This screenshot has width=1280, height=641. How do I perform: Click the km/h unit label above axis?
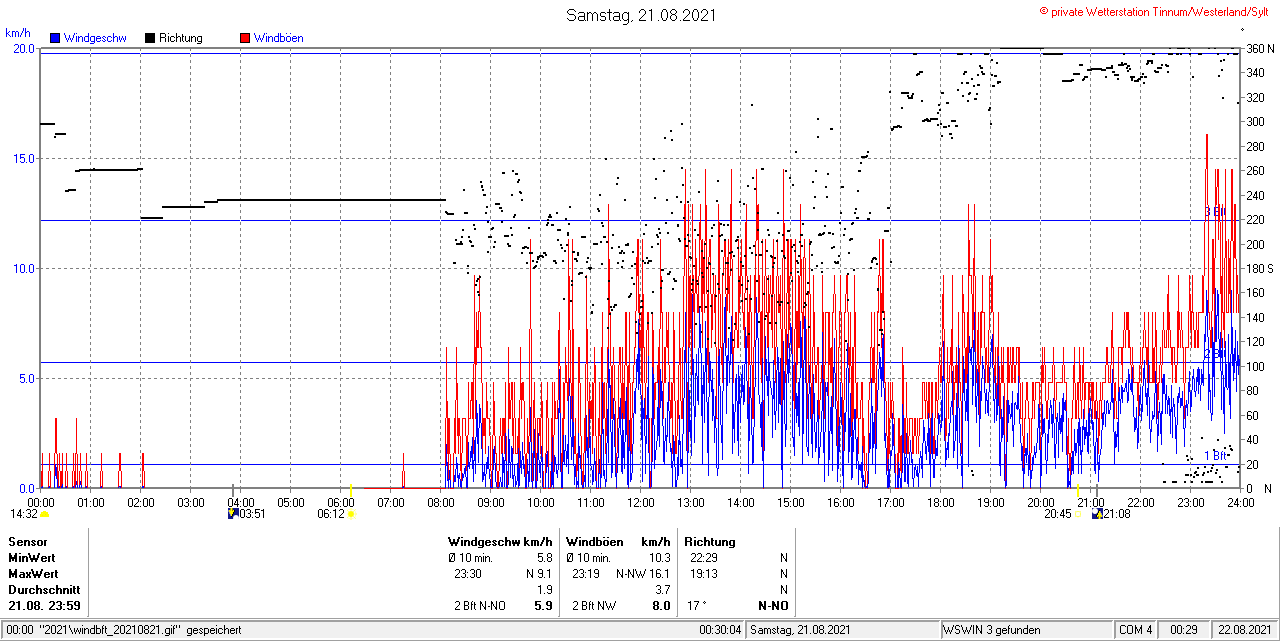click(19, 32)
